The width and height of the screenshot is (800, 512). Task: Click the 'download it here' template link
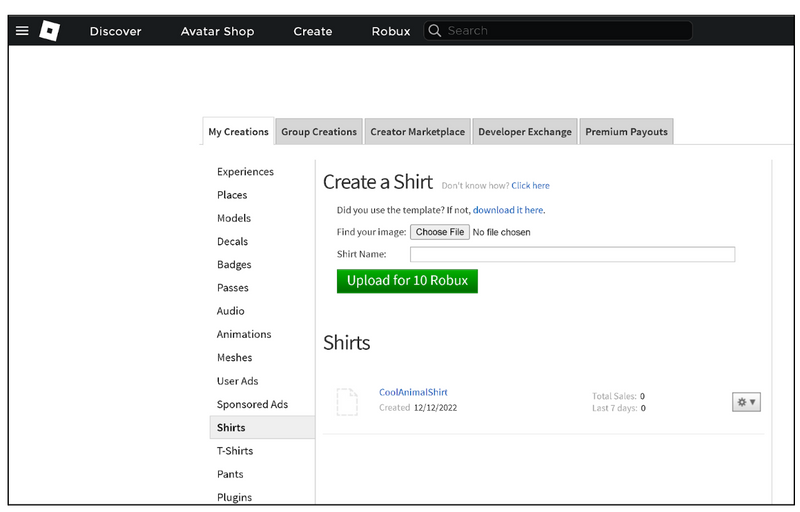(x=508, y=210)
